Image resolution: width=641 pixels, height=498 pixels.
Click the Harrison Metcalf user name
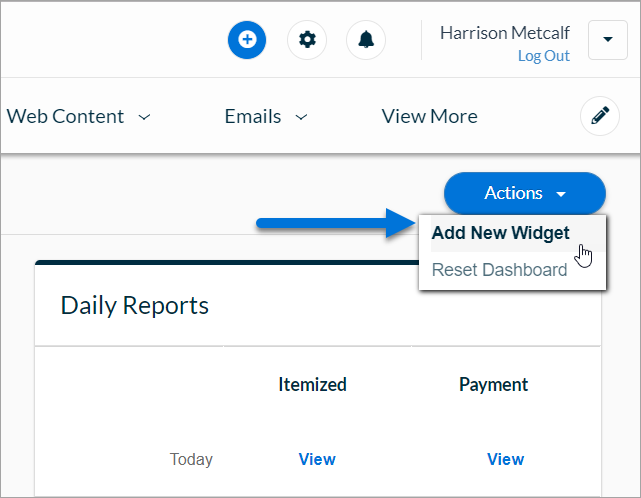pyautogui.click(x=505, y=33)
